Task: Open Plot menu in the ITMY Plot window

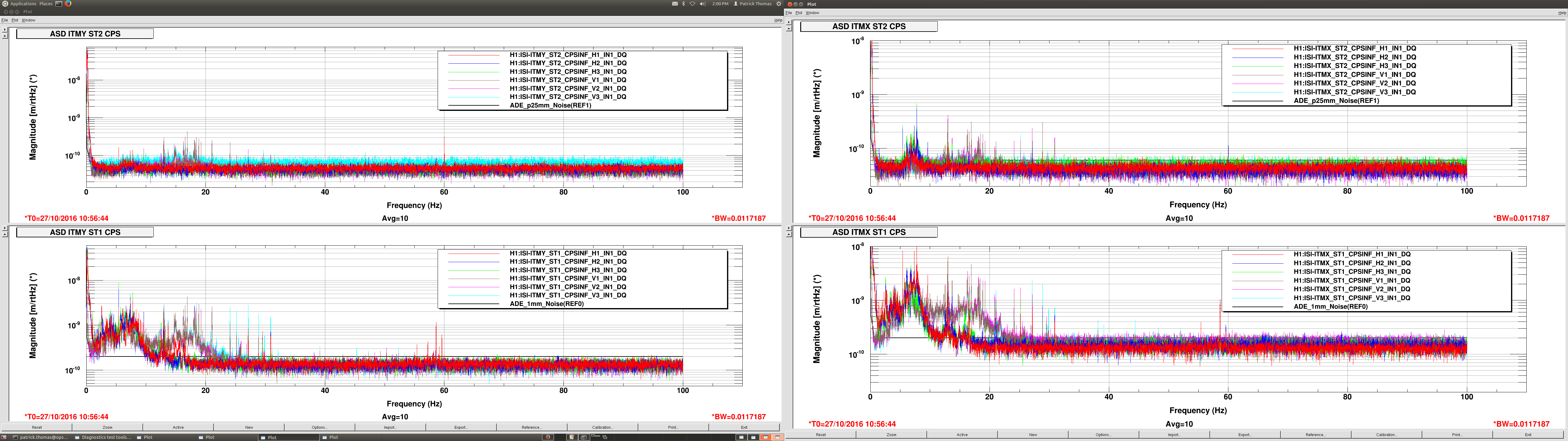Action: click(15, 20)
